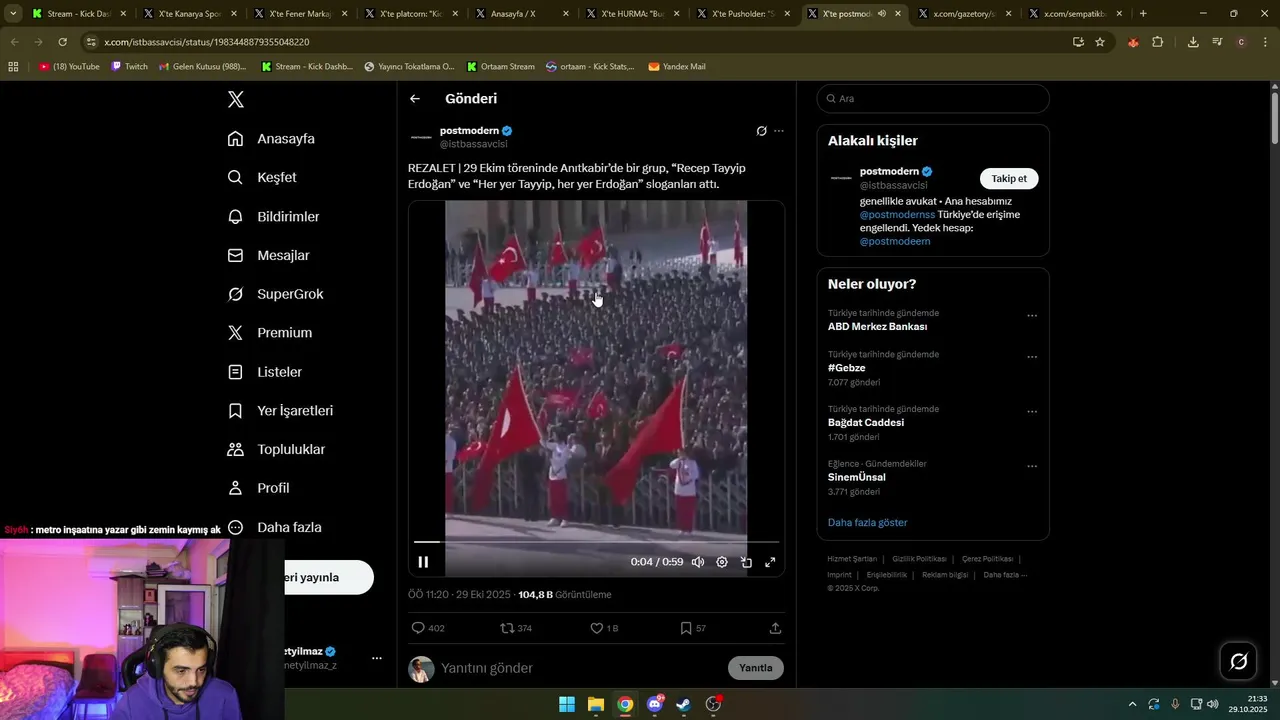Open Yer İşaretleri bookmarks
1280x720 pixels.
pyautogui.click(x=280, y=411)
